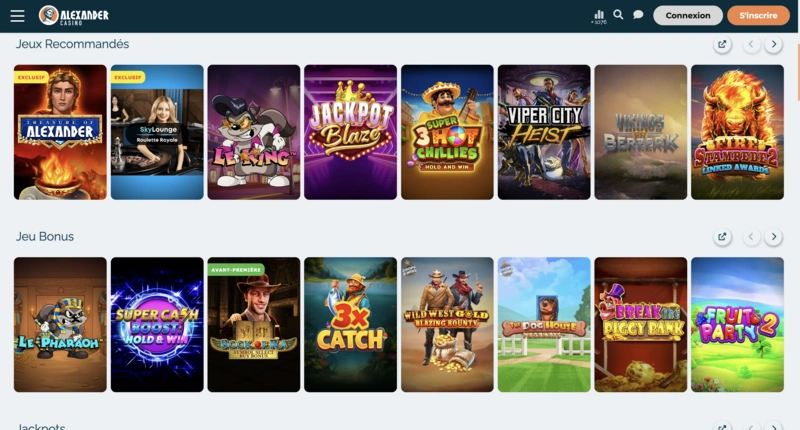Open the search magnifier icon
This screenshot has height=430, width=800.
coord(618,15)
